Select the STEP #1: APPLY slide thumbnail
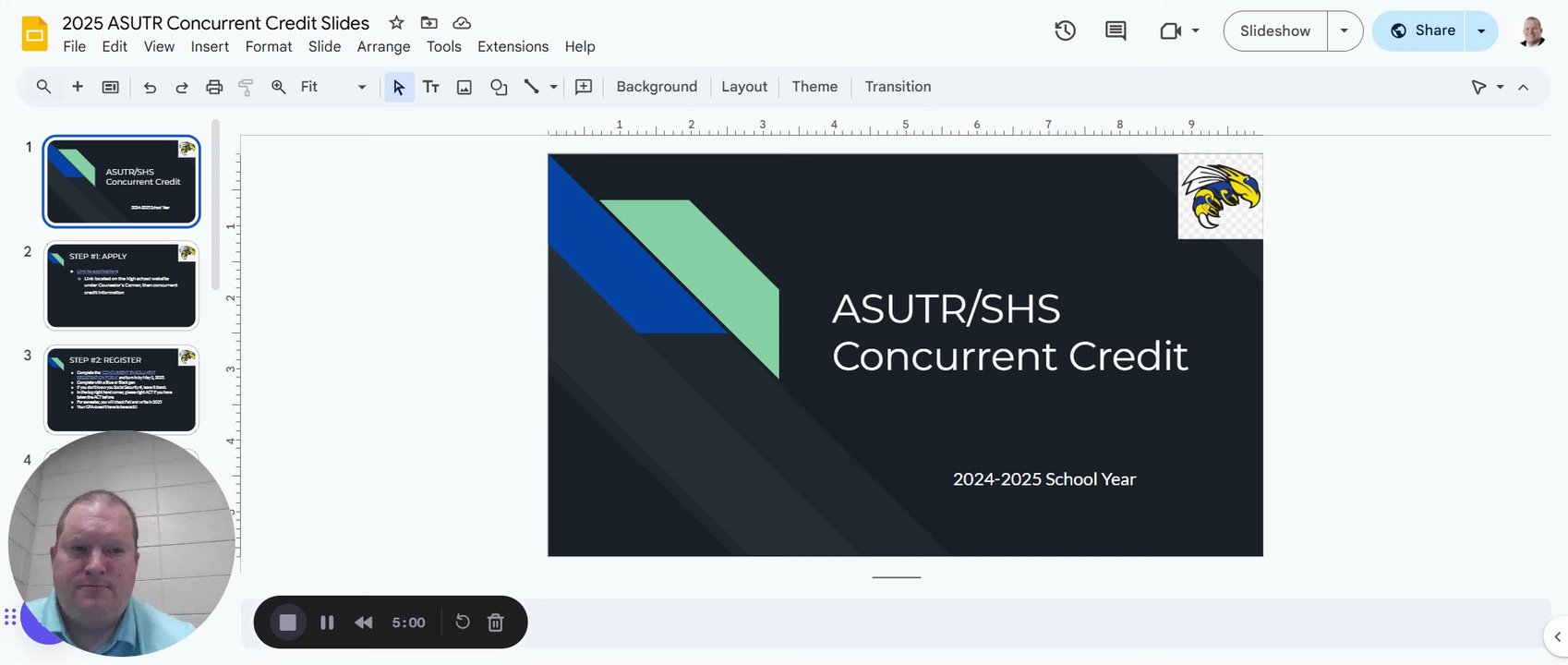This screenshot has width=1568, height=665. click(122, 285)
